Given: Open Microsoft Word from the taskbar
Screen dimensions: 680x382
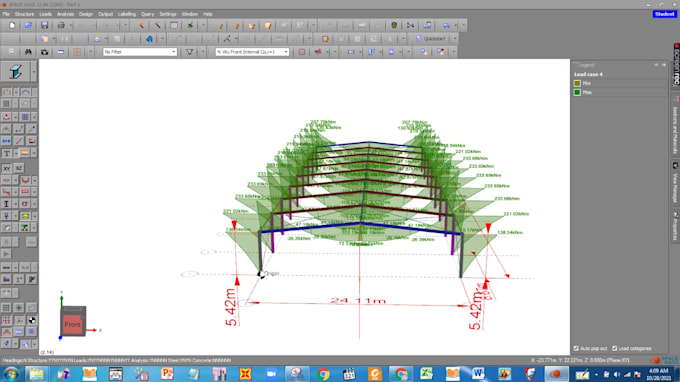Looking at the screenshot, I should (x=478, y=374).
